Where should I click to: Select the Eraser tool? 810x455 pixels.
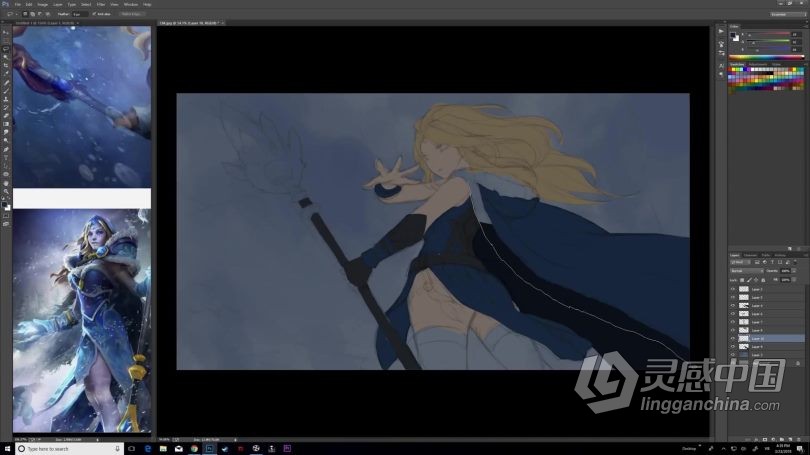(6, 116)
